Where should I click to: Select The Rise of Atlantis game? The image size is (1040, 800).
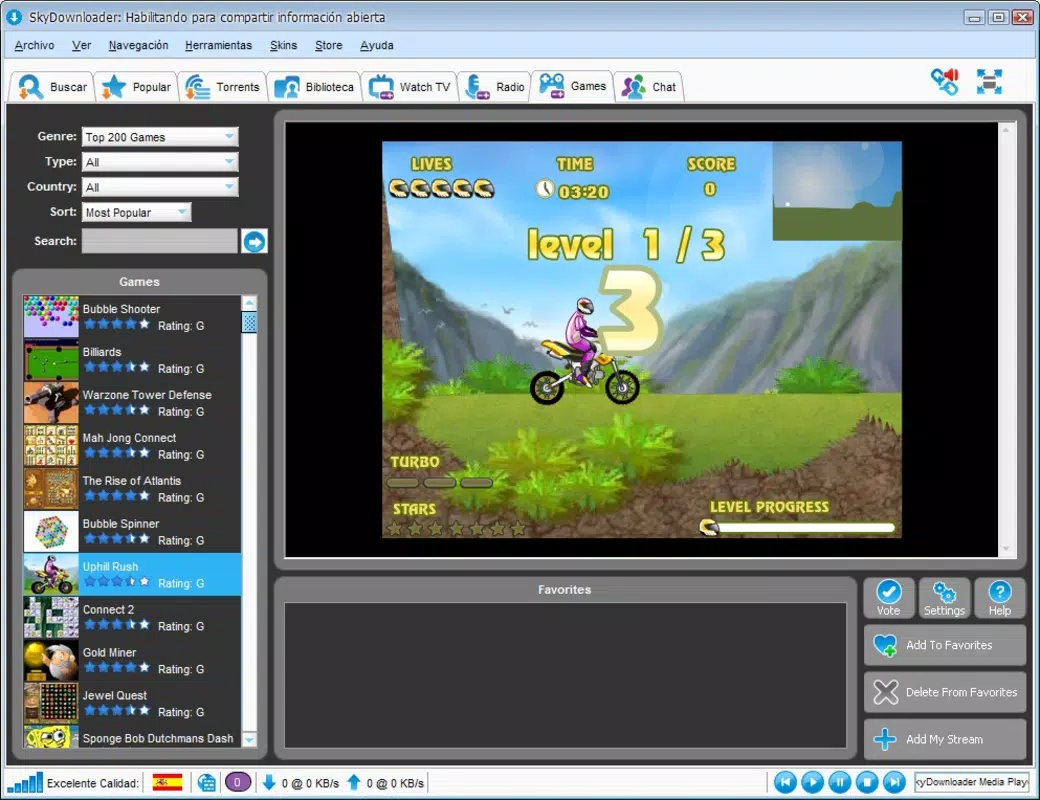(x=132, y=489)
